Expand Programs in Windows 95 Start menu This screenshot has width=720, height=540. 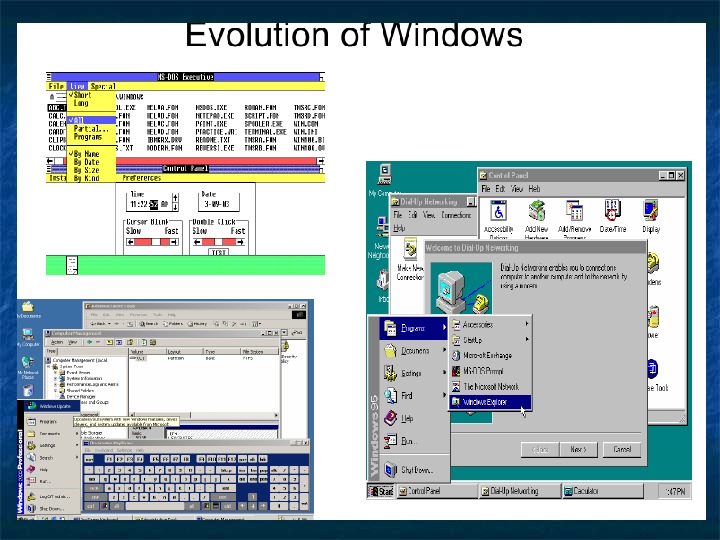coord(414,328)
